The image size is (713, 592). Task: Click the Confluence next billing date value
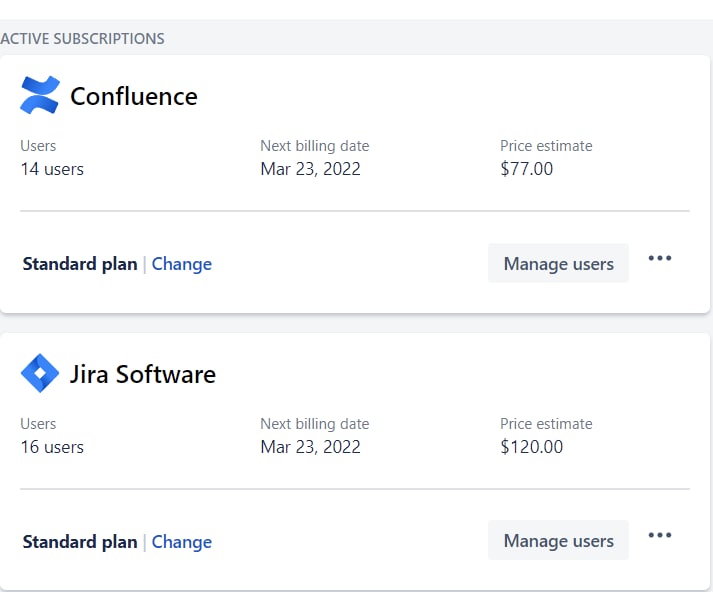pos(310,169)
